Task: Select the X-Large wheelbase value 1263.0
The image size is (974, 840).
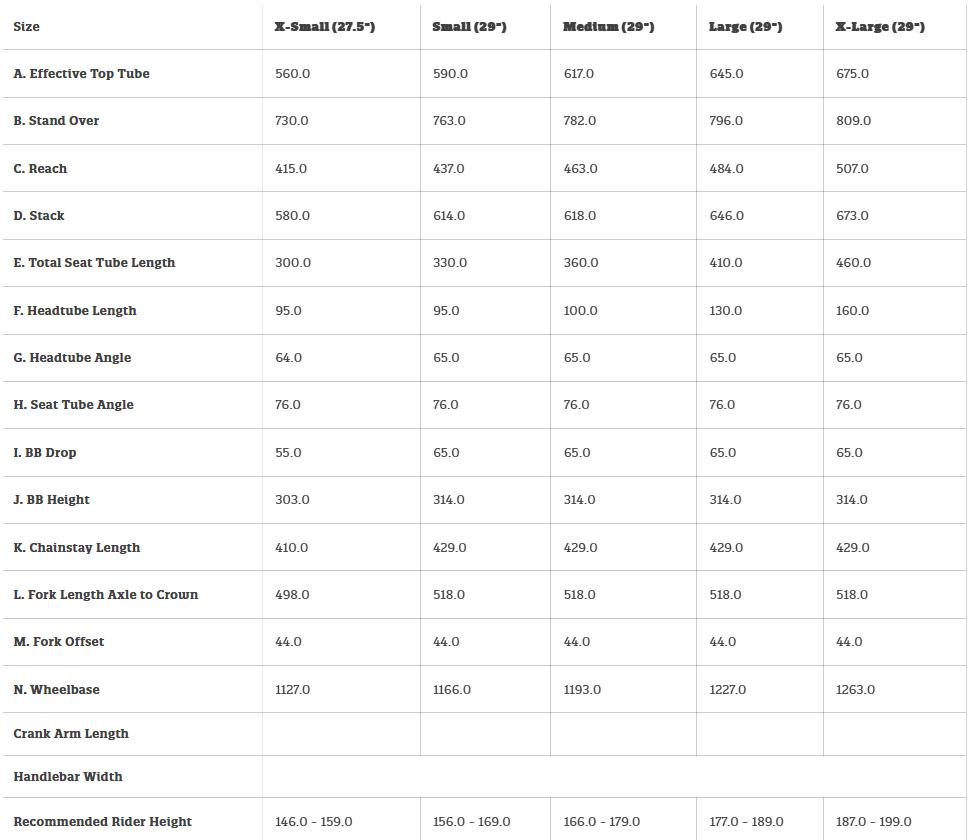Action: (855, 690)
